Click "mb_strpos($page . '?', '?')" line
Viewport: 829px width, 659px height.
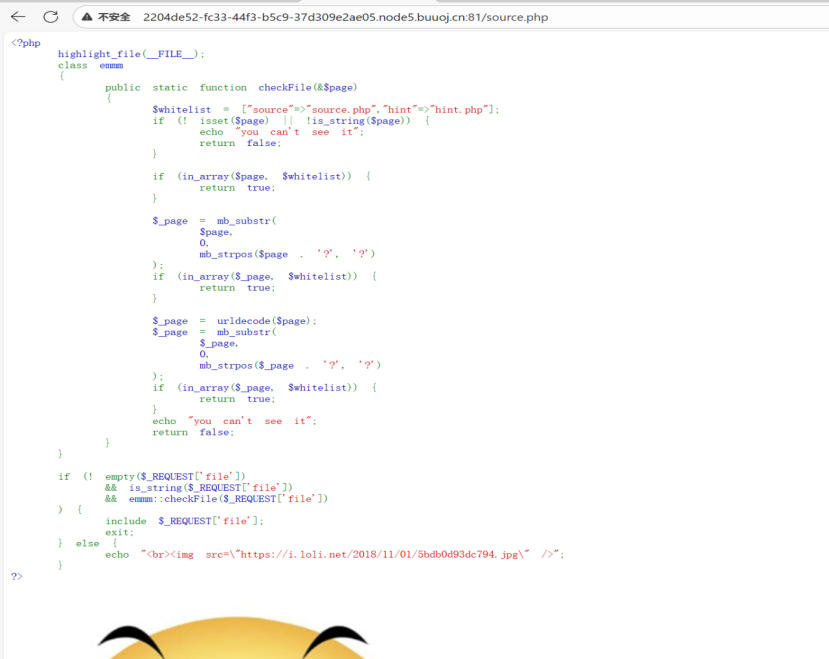287,254
